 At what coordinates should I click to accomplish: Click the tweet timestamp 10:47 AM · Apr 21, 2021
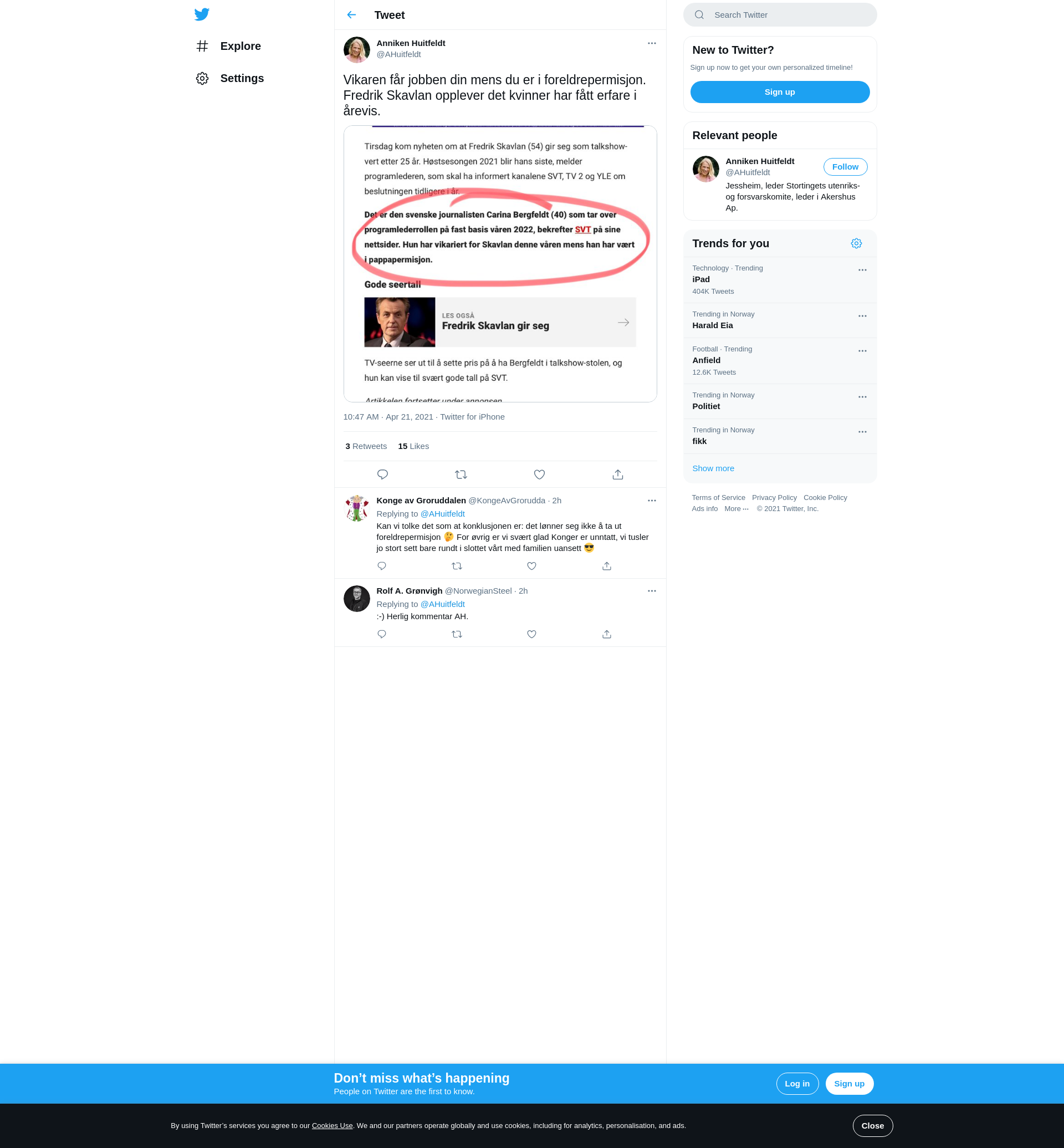388,417
